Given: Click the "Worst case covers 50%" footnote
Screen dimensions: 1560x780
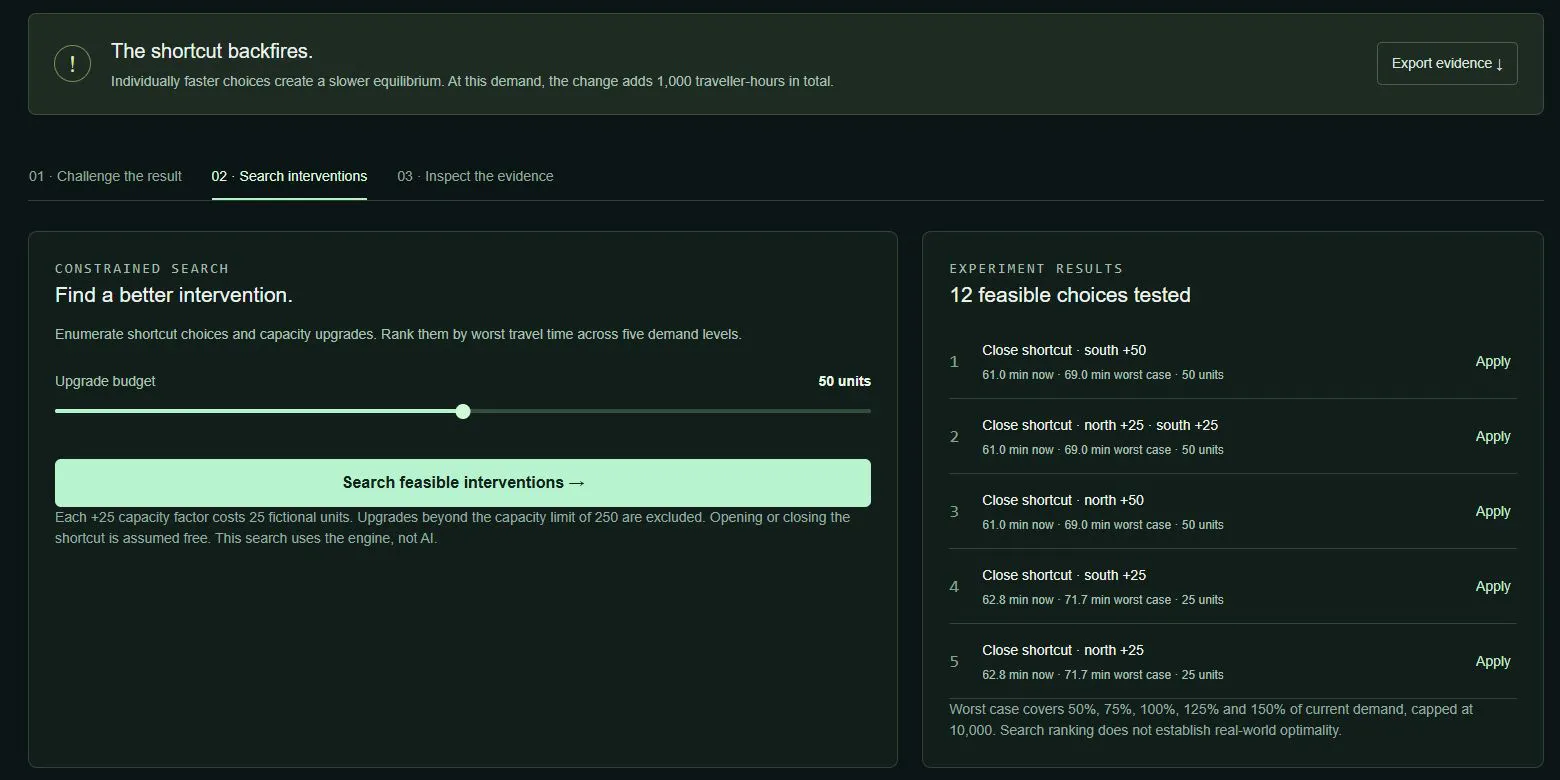Looking at the screenshot, I should click(1211, 720).
